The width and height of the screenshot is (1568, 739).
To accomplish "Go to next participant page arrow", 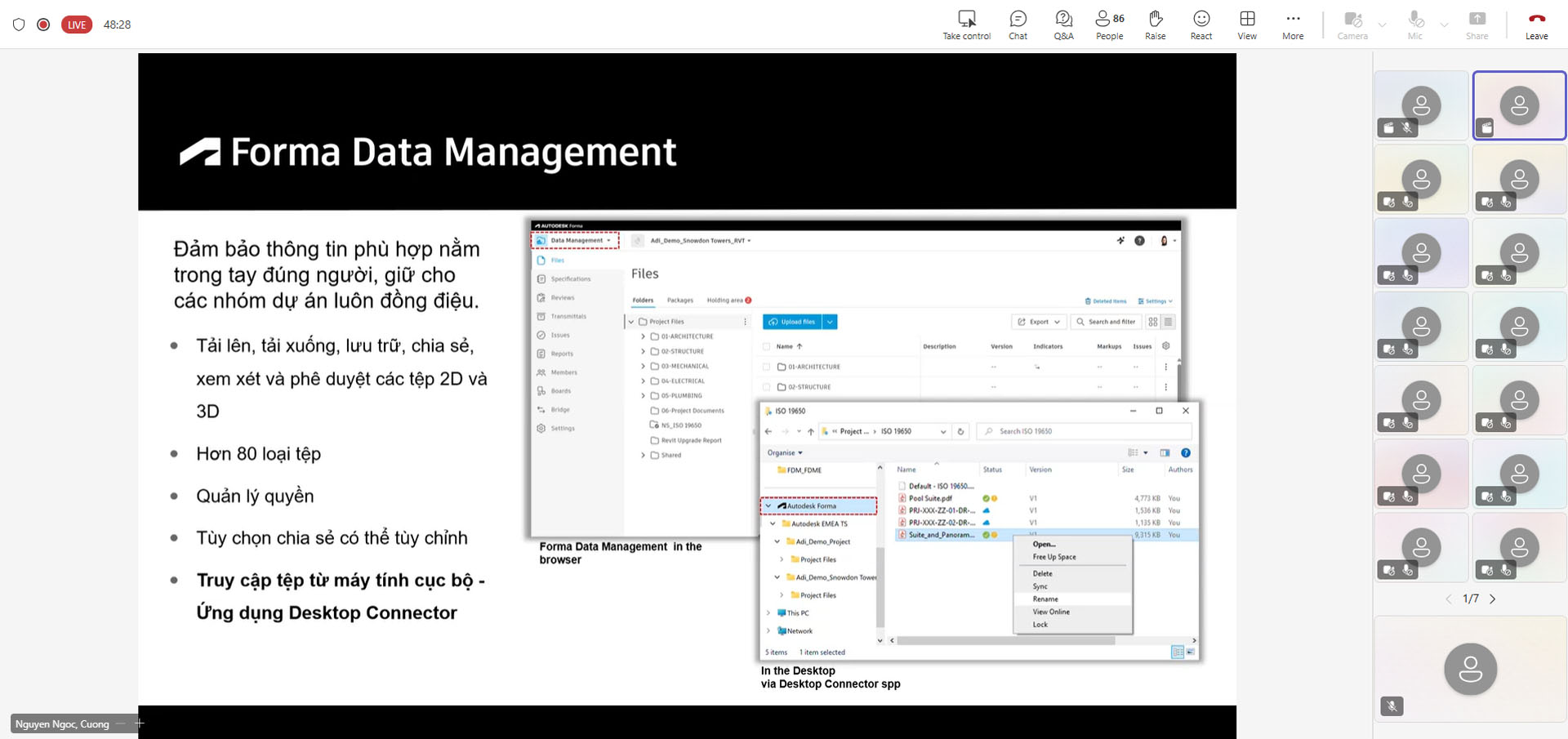I will [x=1492, y=599].
